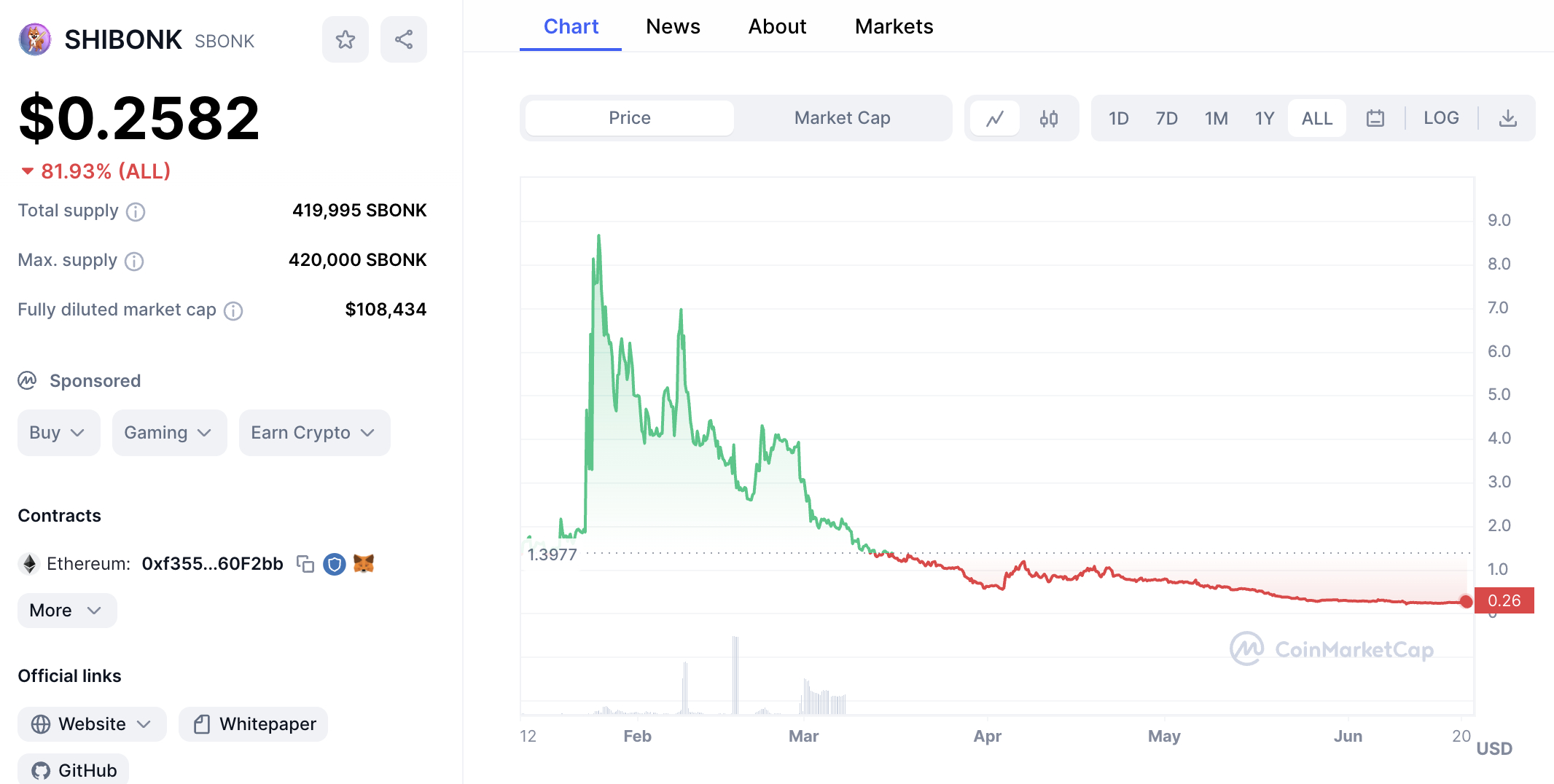Open the Markets tab

click(x=894, y=26)
